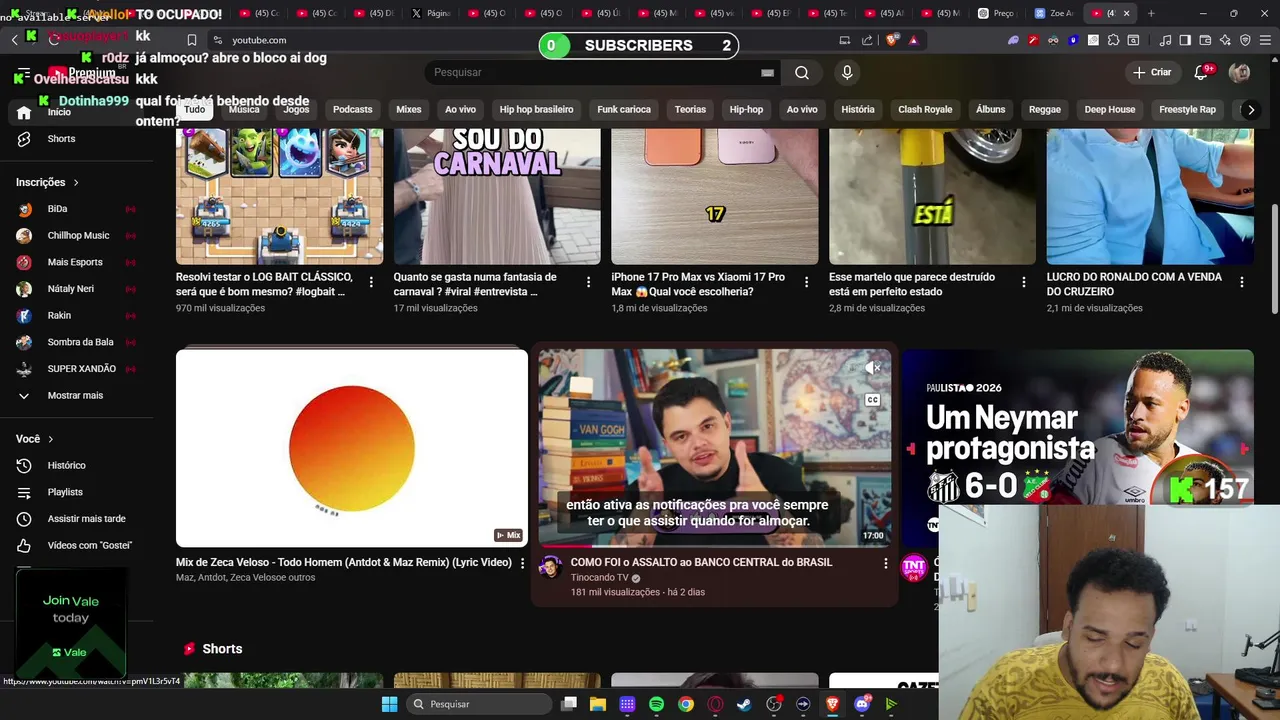Image resolution: width=1280 pixels, height=720 pixels.
Task: Toggle the browser sidebar panel icon
Action: coord(1185,40)
